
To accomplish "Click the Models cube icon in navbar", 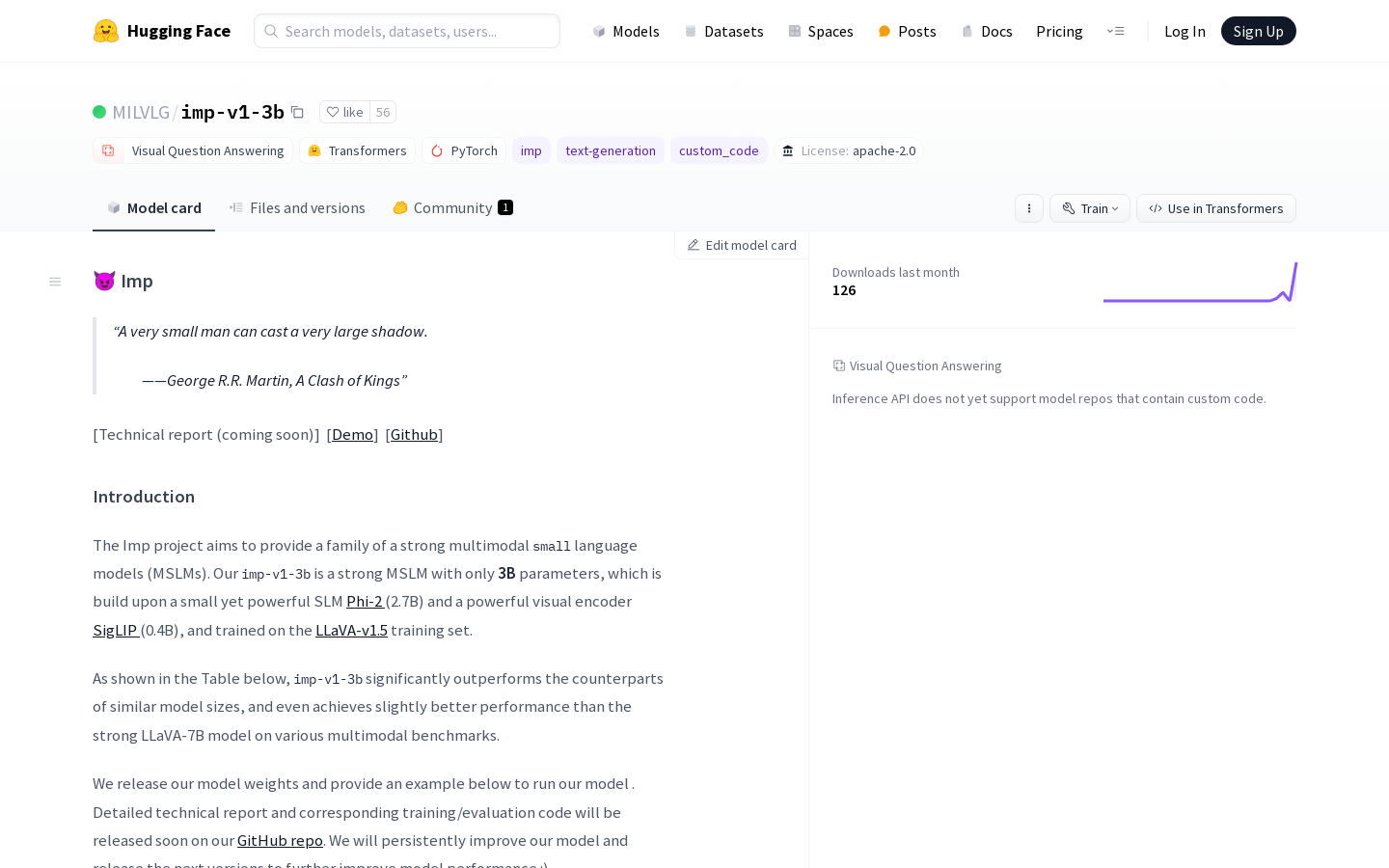I will click(599, 31).
